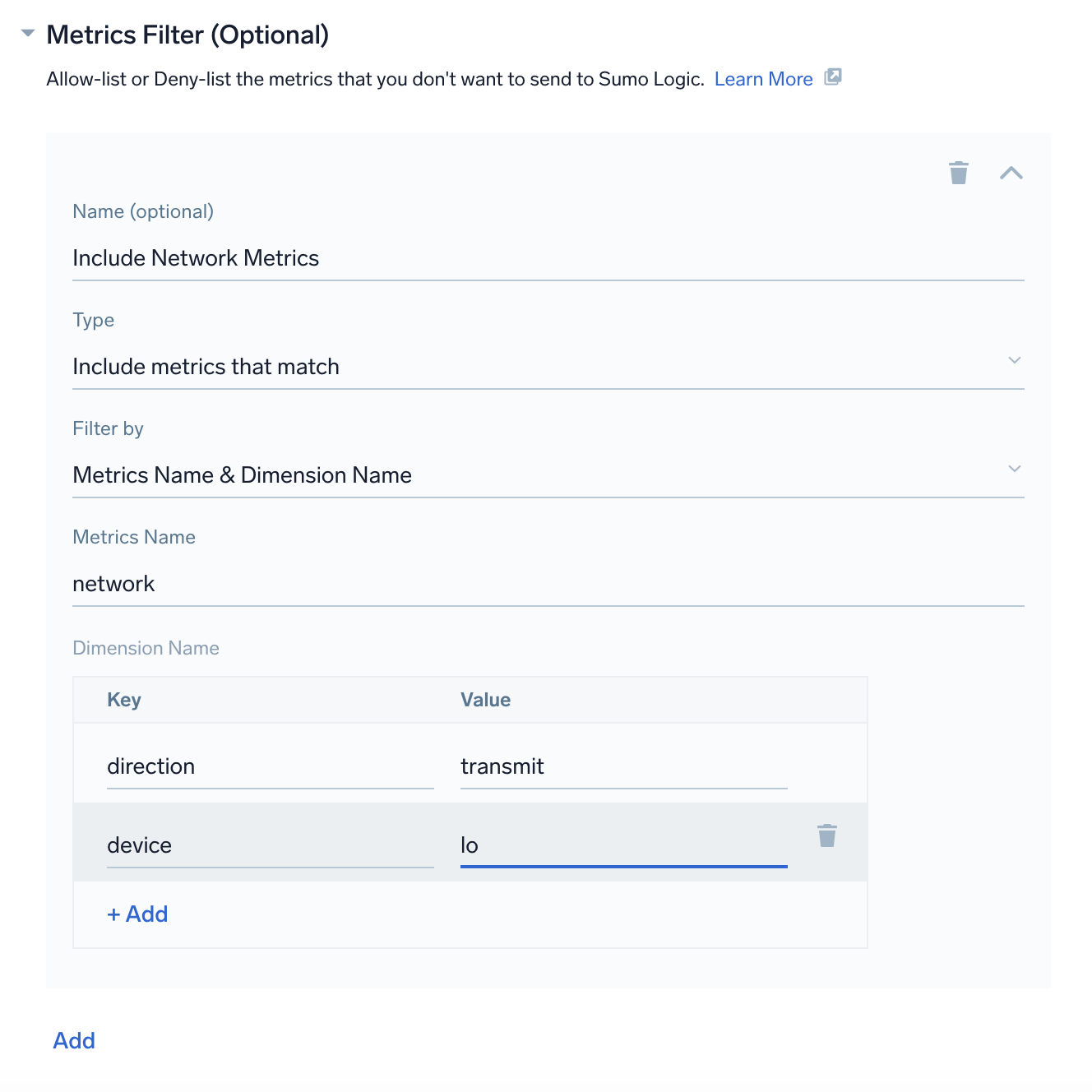Click the trash icon beside the lo value
The width and height of the screenshot is (1092, 1092).
point(827,835)
